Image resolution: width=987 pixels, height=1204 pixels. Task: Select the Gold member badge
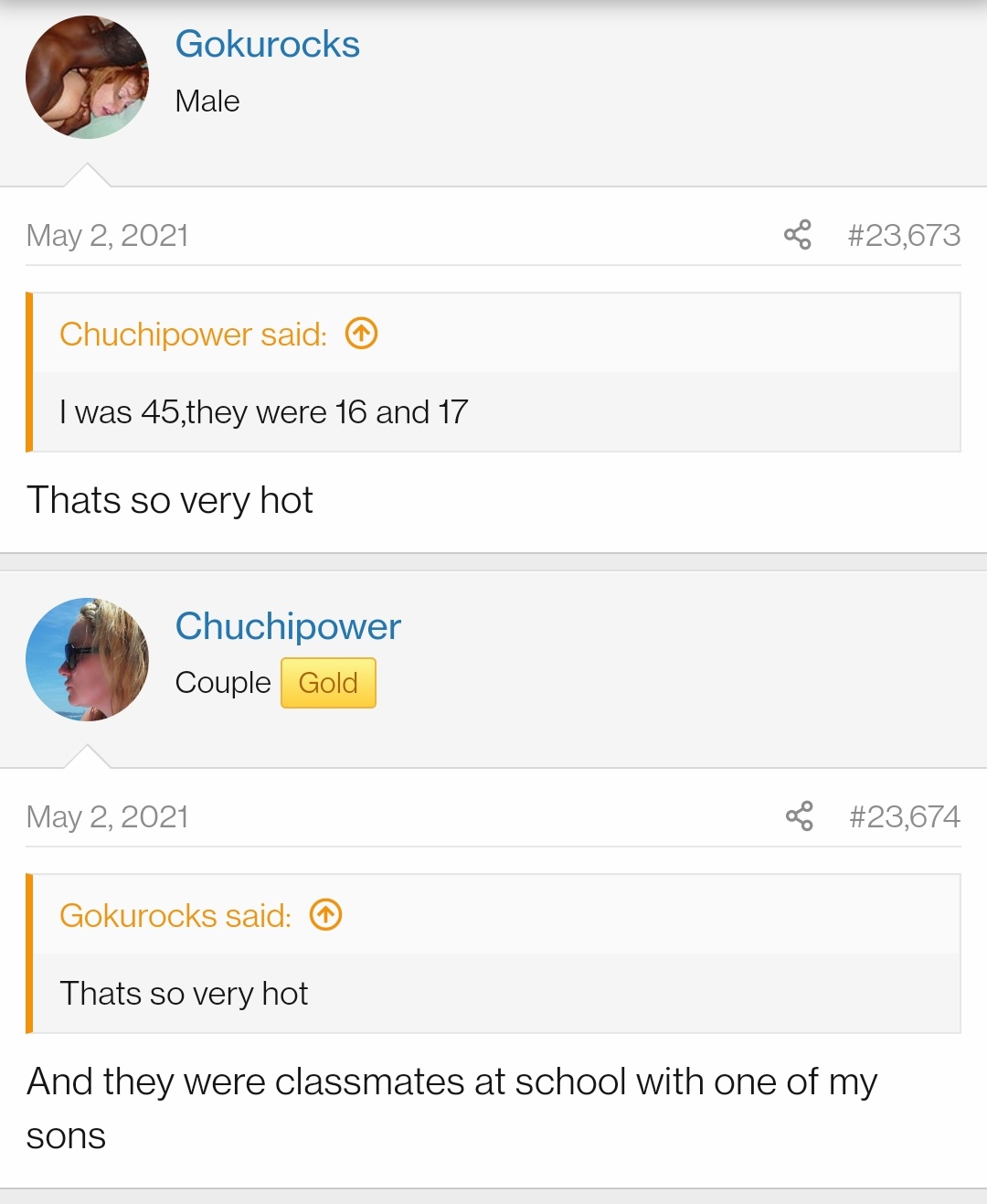click(x=328, y=683)
